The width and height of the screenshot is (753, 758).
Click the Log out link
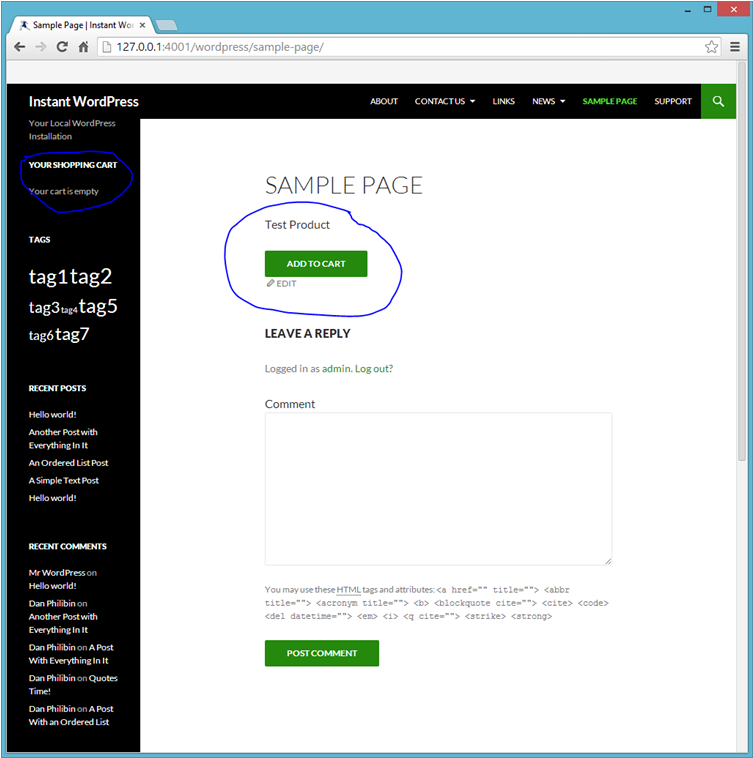373,369
